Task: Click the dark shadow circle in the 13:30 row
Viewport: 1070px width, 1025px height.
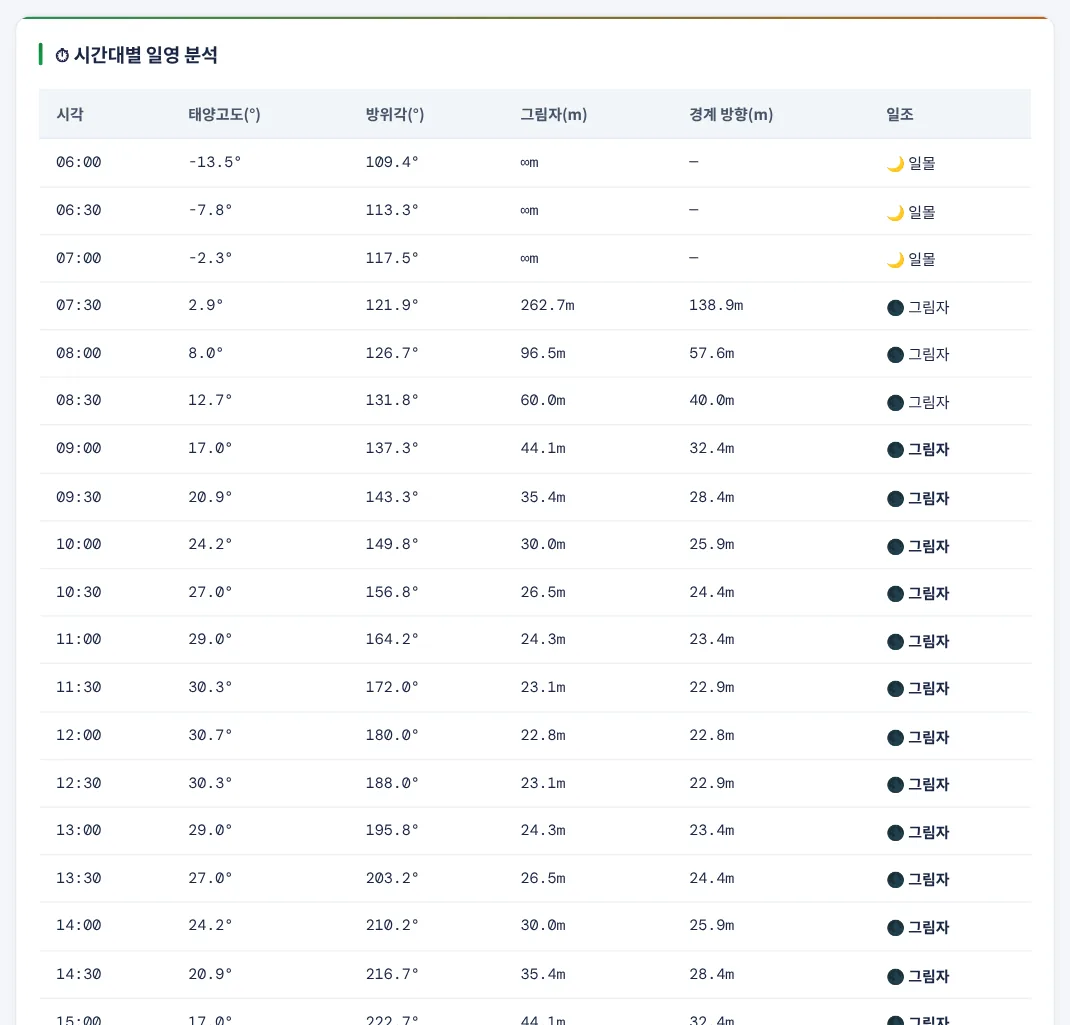Action: 895,879
